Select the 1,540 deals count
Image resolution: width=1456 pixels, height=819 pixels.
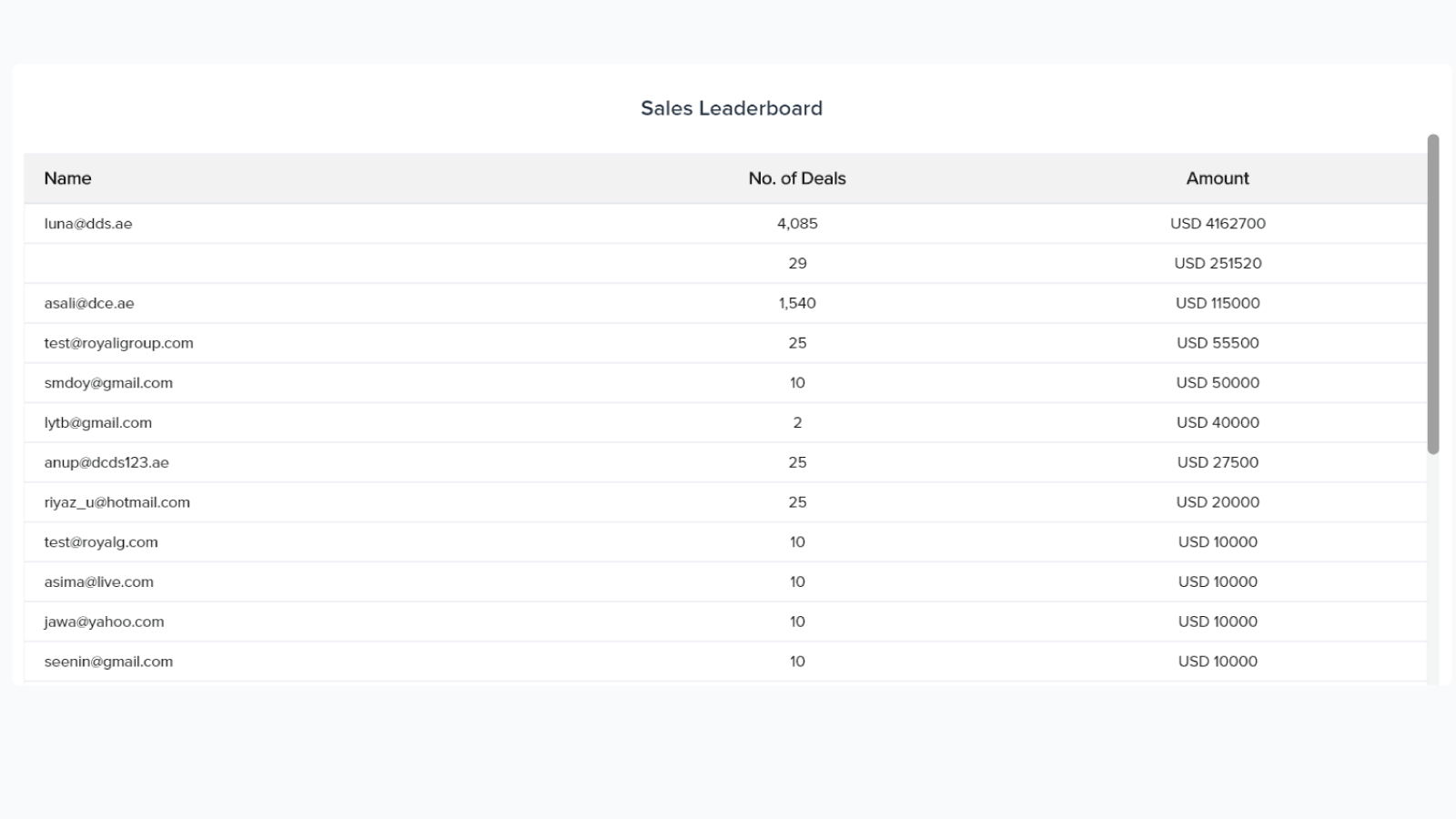[x=796, y=304]
